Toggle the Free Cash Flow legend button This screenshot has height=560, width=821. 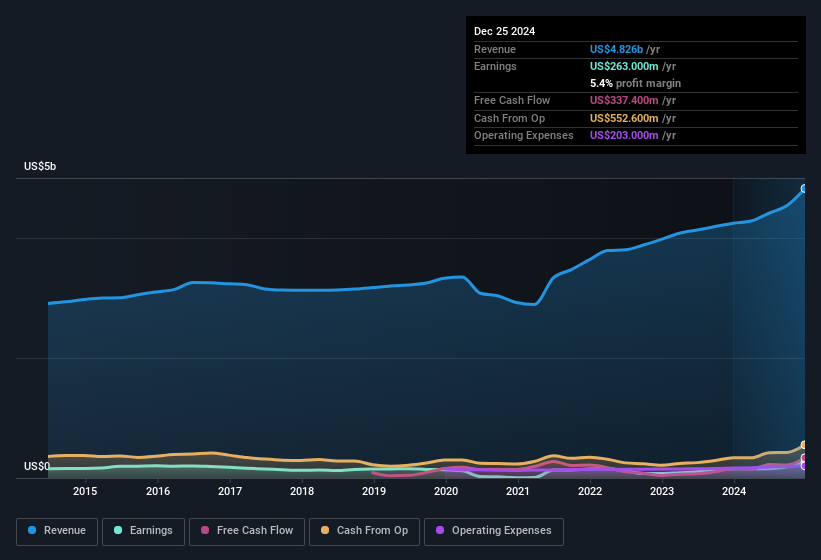[247, 531]
